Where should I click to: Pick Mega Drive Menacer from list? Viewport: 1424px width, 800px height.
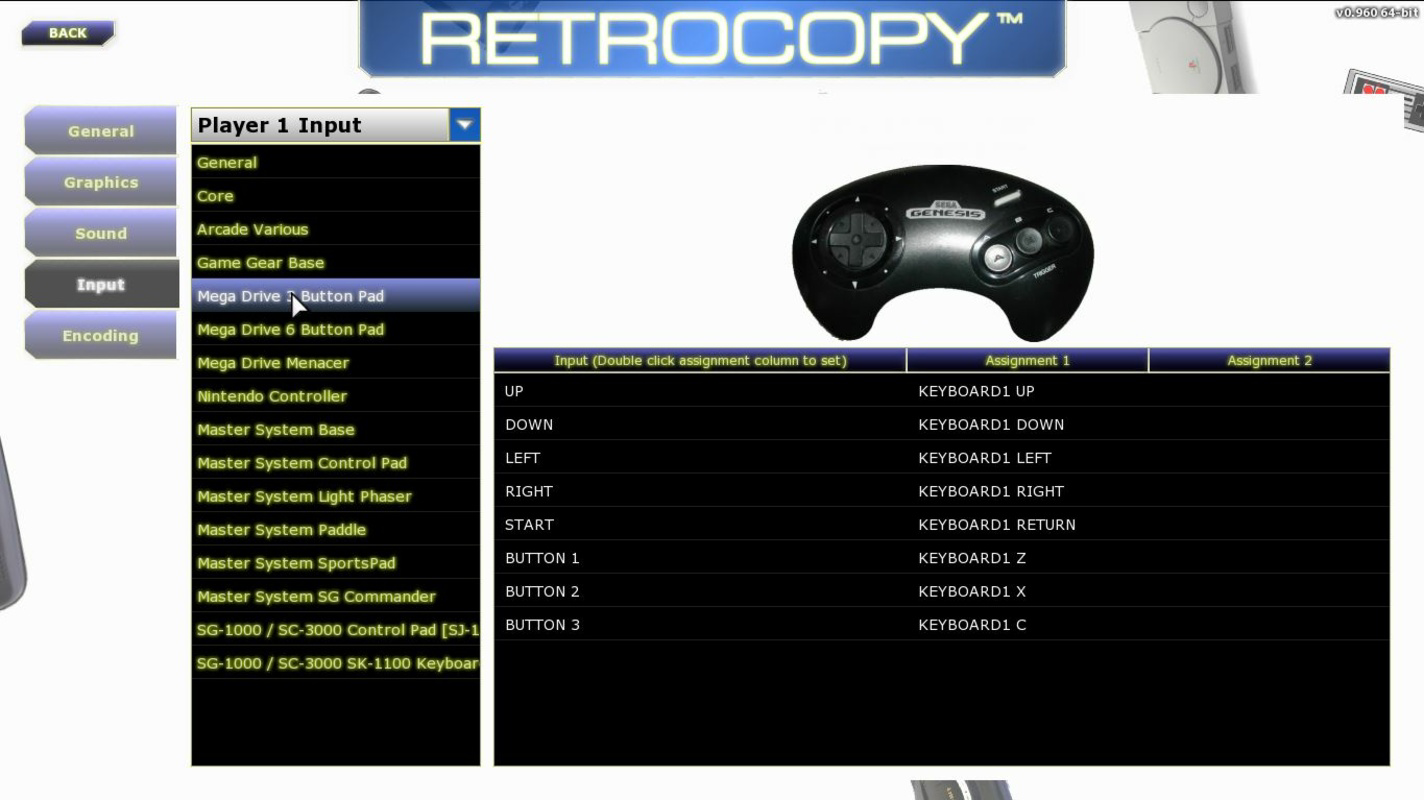click(335, 362)
